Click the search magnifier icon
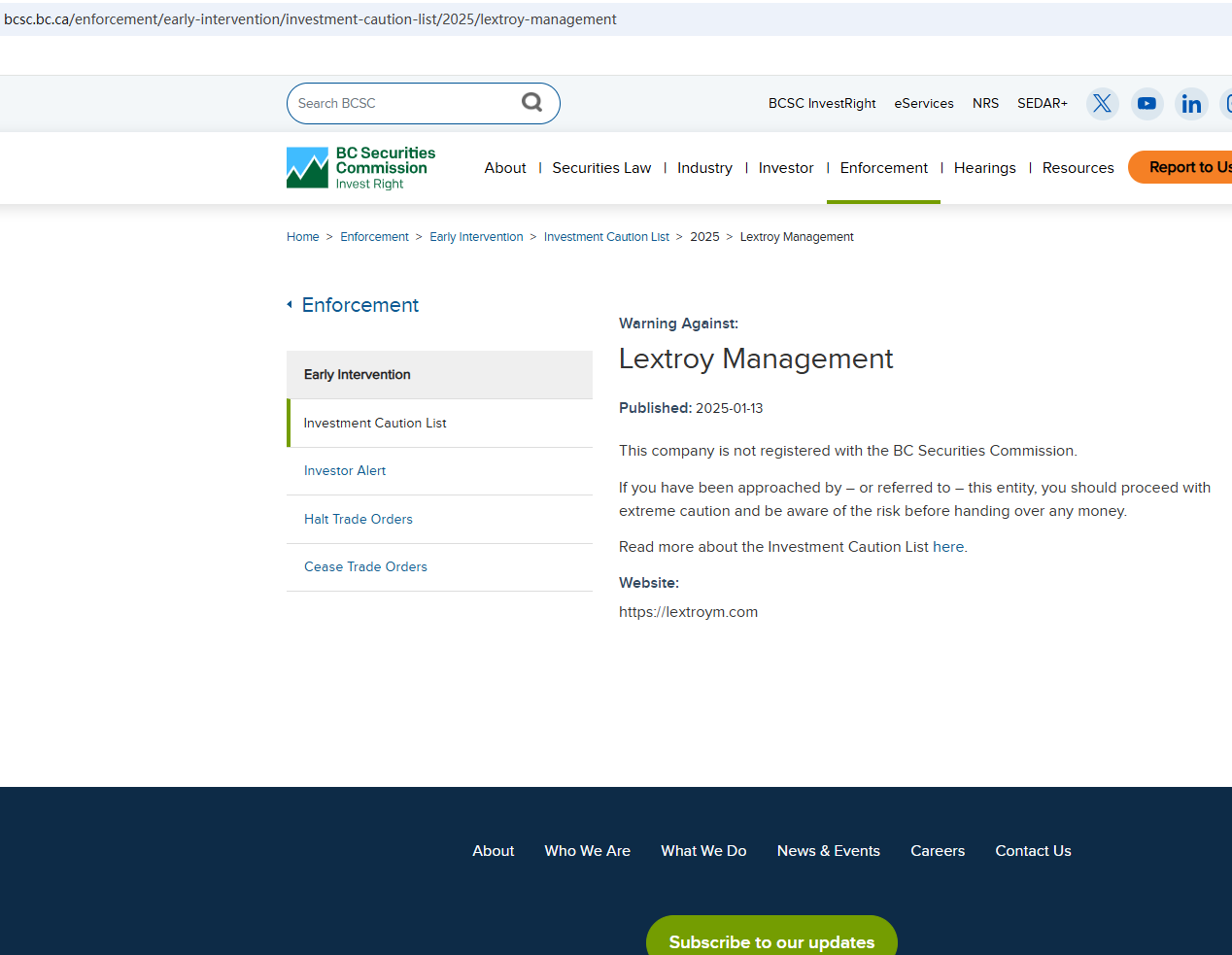Image resolution: width=1232 pixels, height=955 pixels. pos(531,102)
